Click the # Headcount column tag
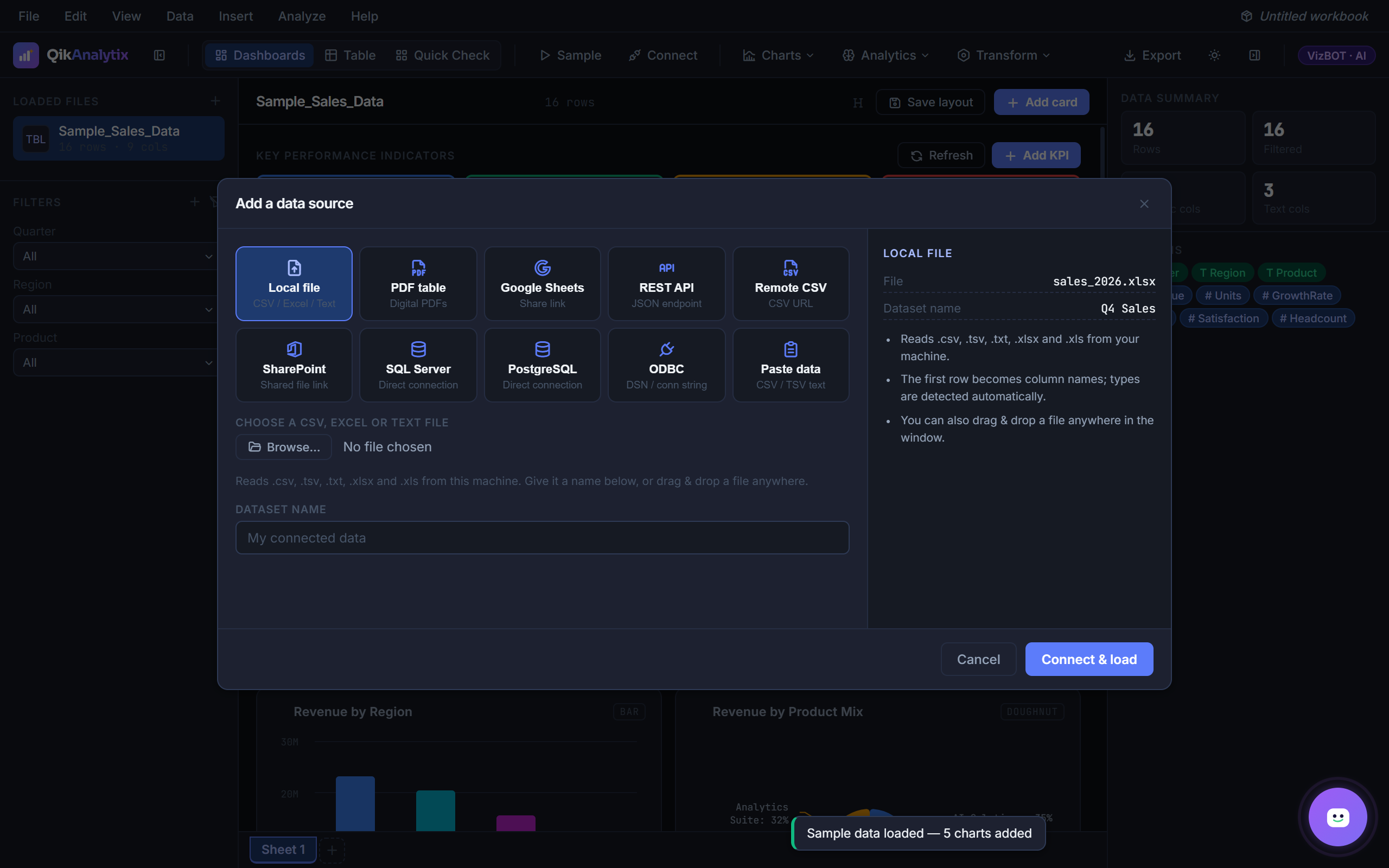Screen dimensions: 1389x868 1313,318
